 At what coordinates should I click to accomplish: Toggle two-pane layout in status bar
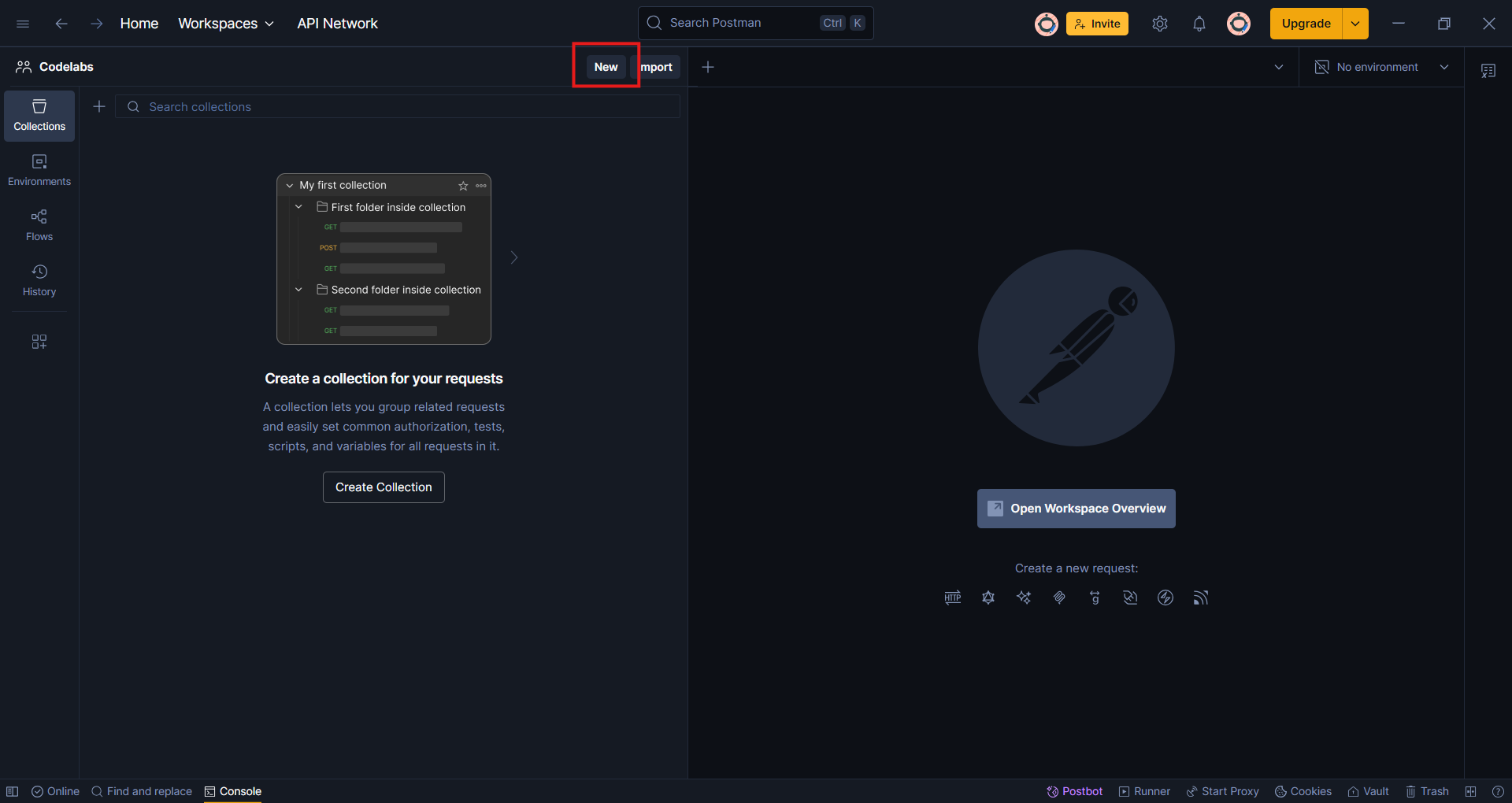pos(1470,791)
